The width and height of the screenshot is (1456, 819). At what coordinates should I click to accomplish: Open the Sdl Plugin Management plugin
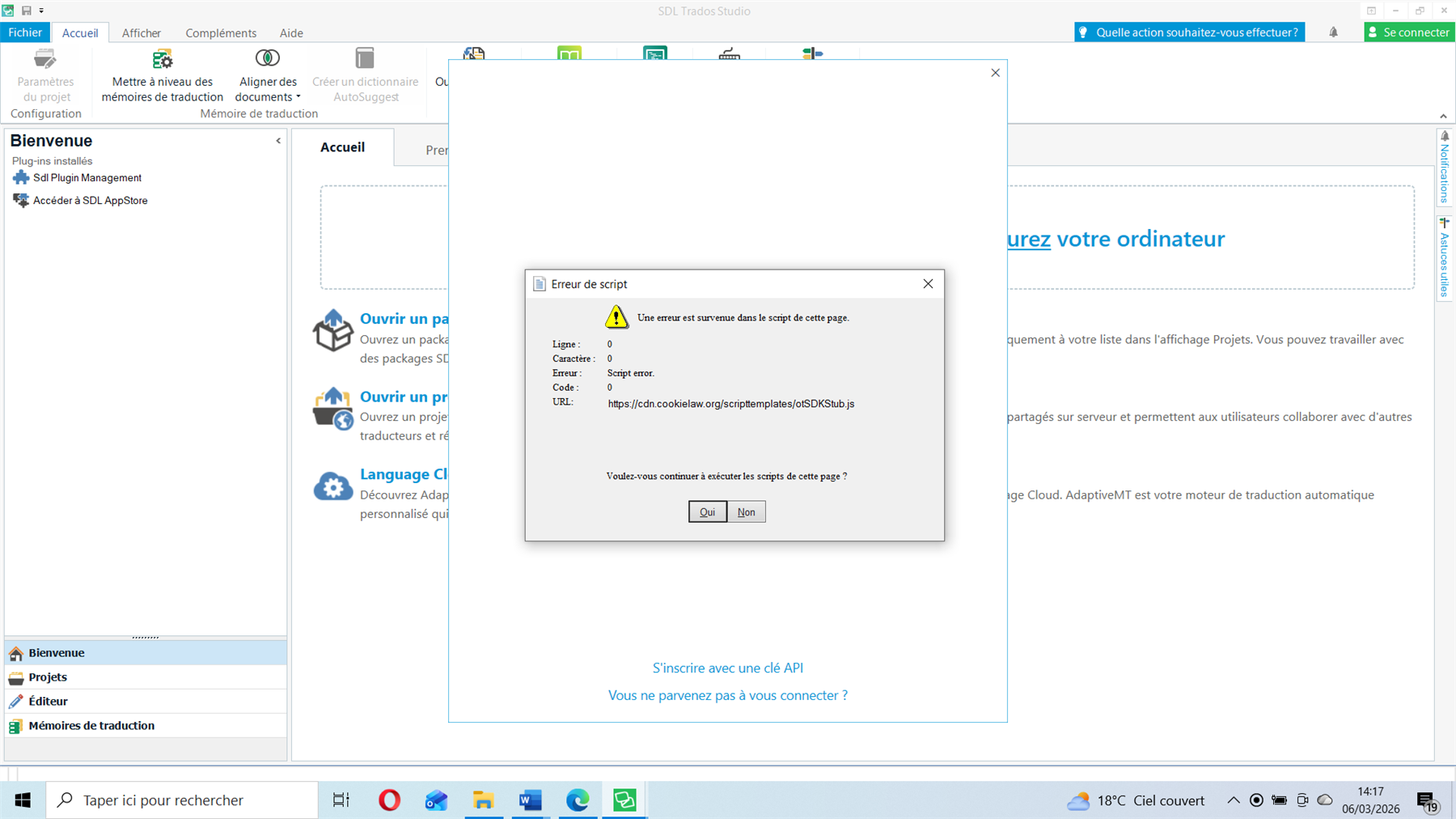[x=86, y=177]
